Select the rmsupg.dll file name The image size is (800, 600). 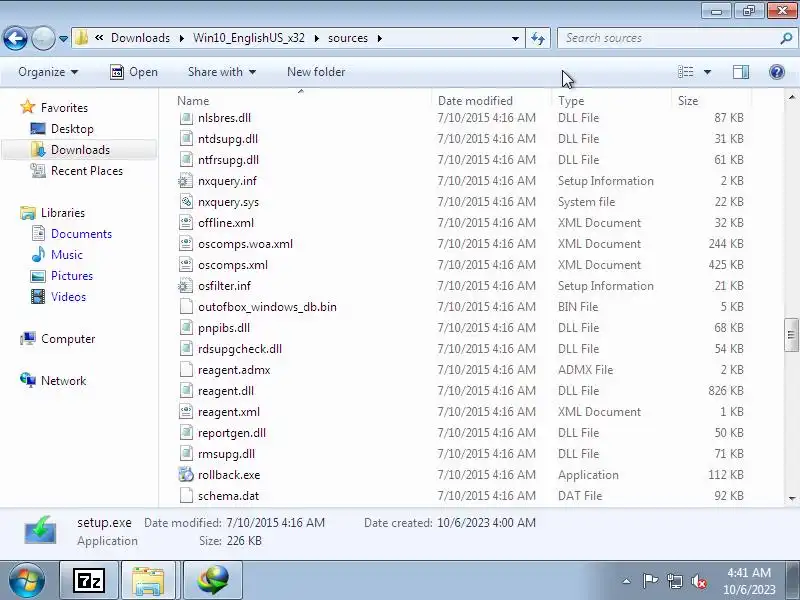pos(226,454)
